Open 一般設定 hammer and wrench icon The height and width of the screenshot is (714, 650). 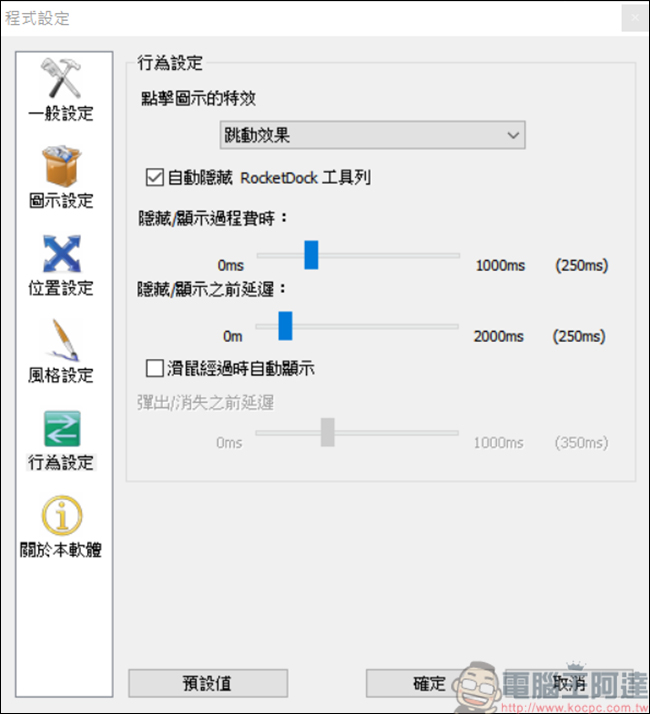[x=61, y=78]
